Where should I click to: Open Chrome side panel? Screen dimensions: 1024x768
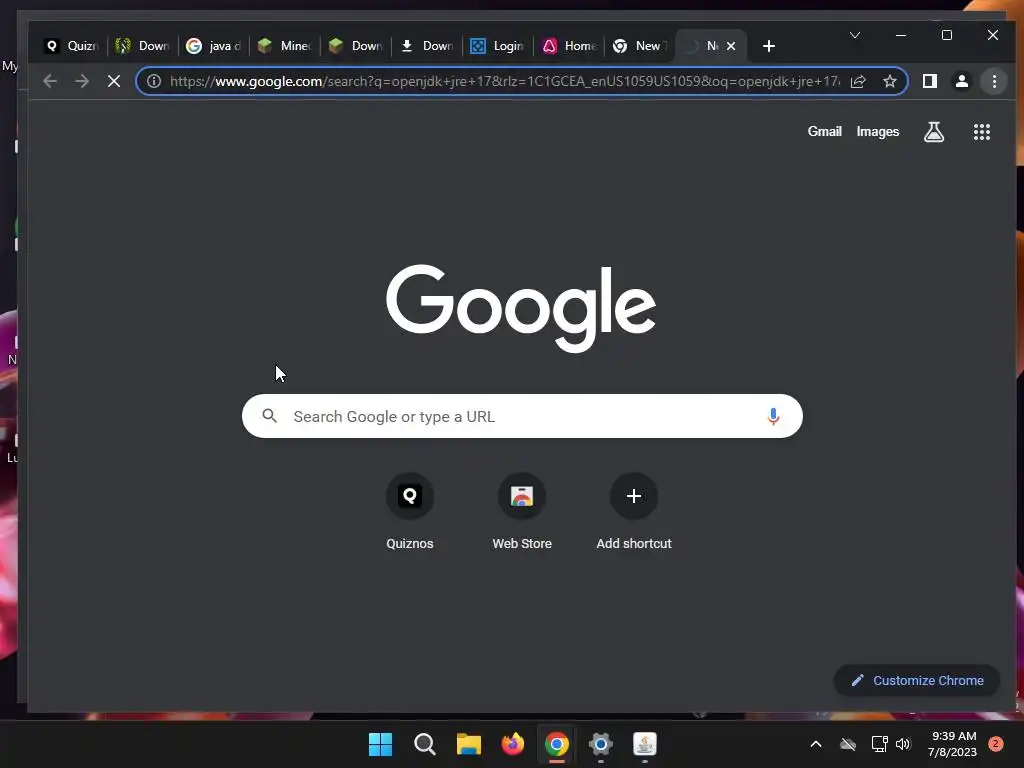930,81
